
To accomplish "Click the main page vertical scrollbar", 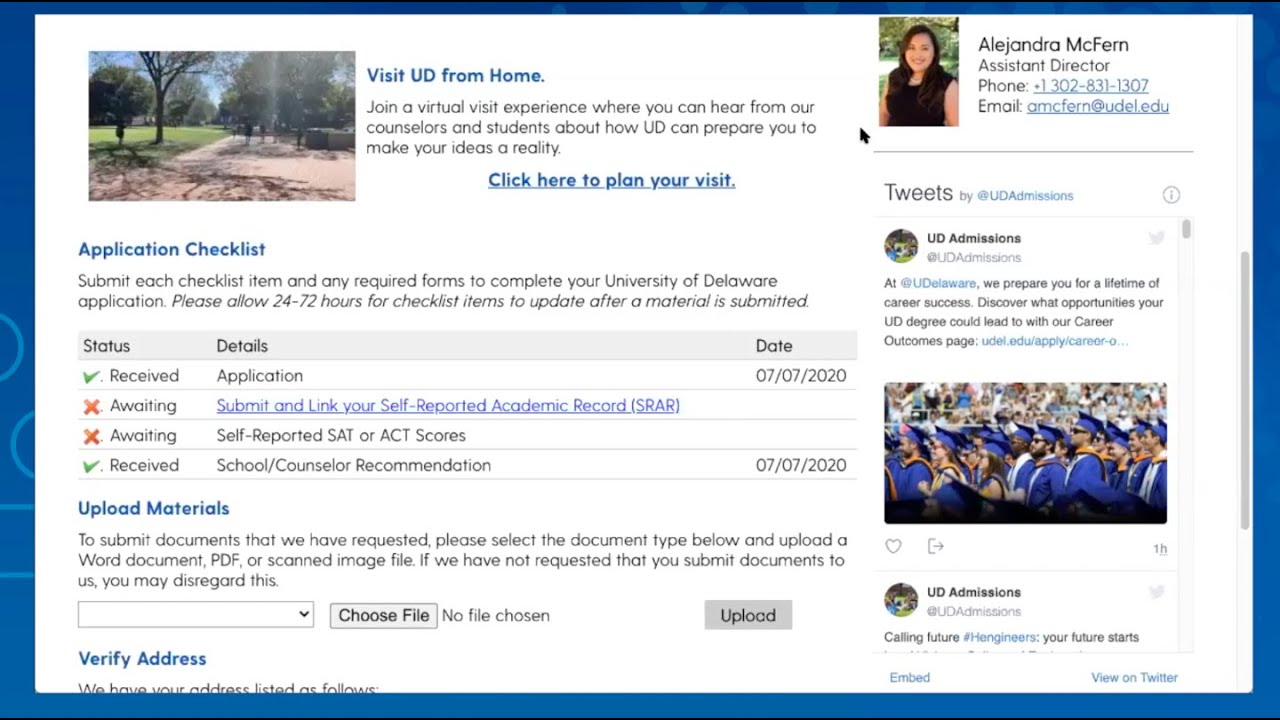I will point(1245,390).
